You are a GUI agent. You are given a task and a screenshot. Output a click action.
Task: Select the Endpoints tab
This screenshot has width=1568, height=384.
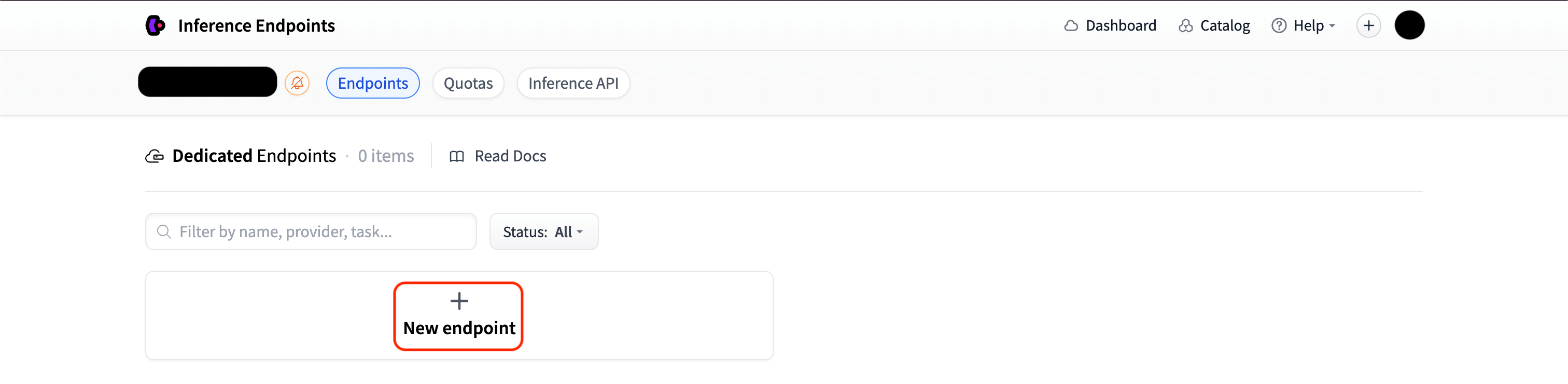click(372, 83)
